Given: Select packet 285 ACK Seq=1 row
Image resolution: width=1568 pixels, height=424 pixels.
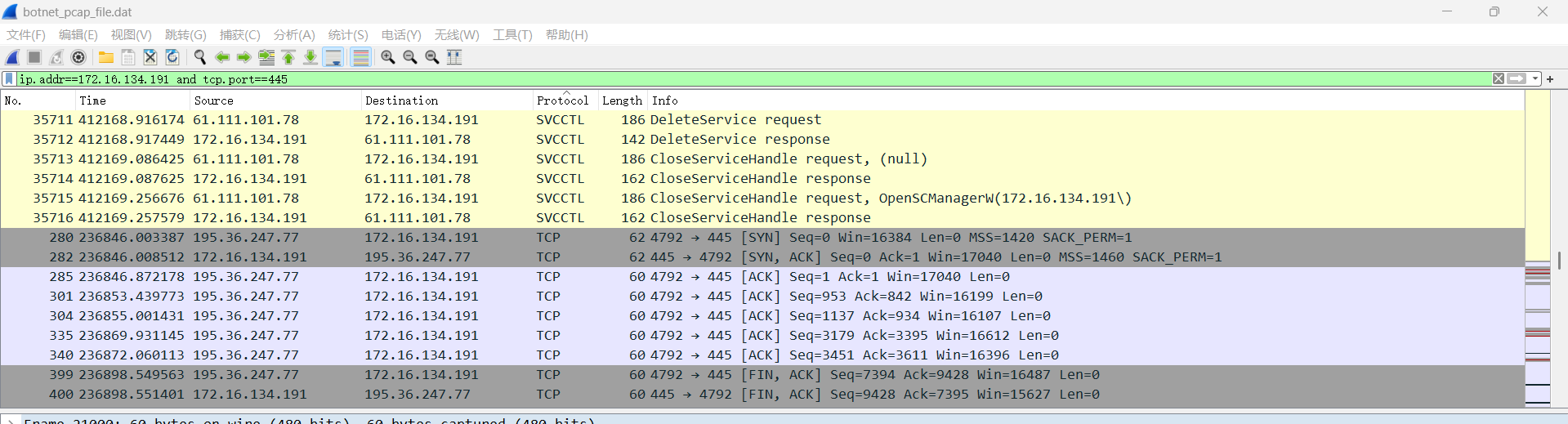Looking at the screenshot, I should [x=762, y=277].
